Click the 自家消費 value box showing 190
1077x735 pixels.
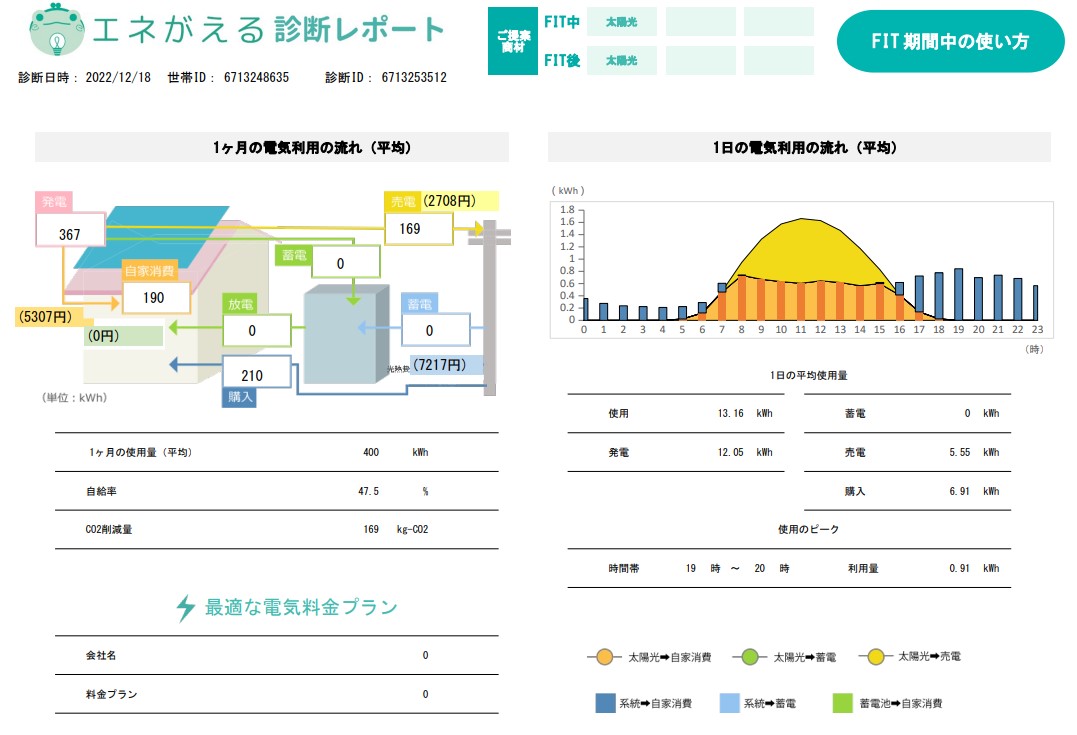pyautogui.click(x=156, y=298)
